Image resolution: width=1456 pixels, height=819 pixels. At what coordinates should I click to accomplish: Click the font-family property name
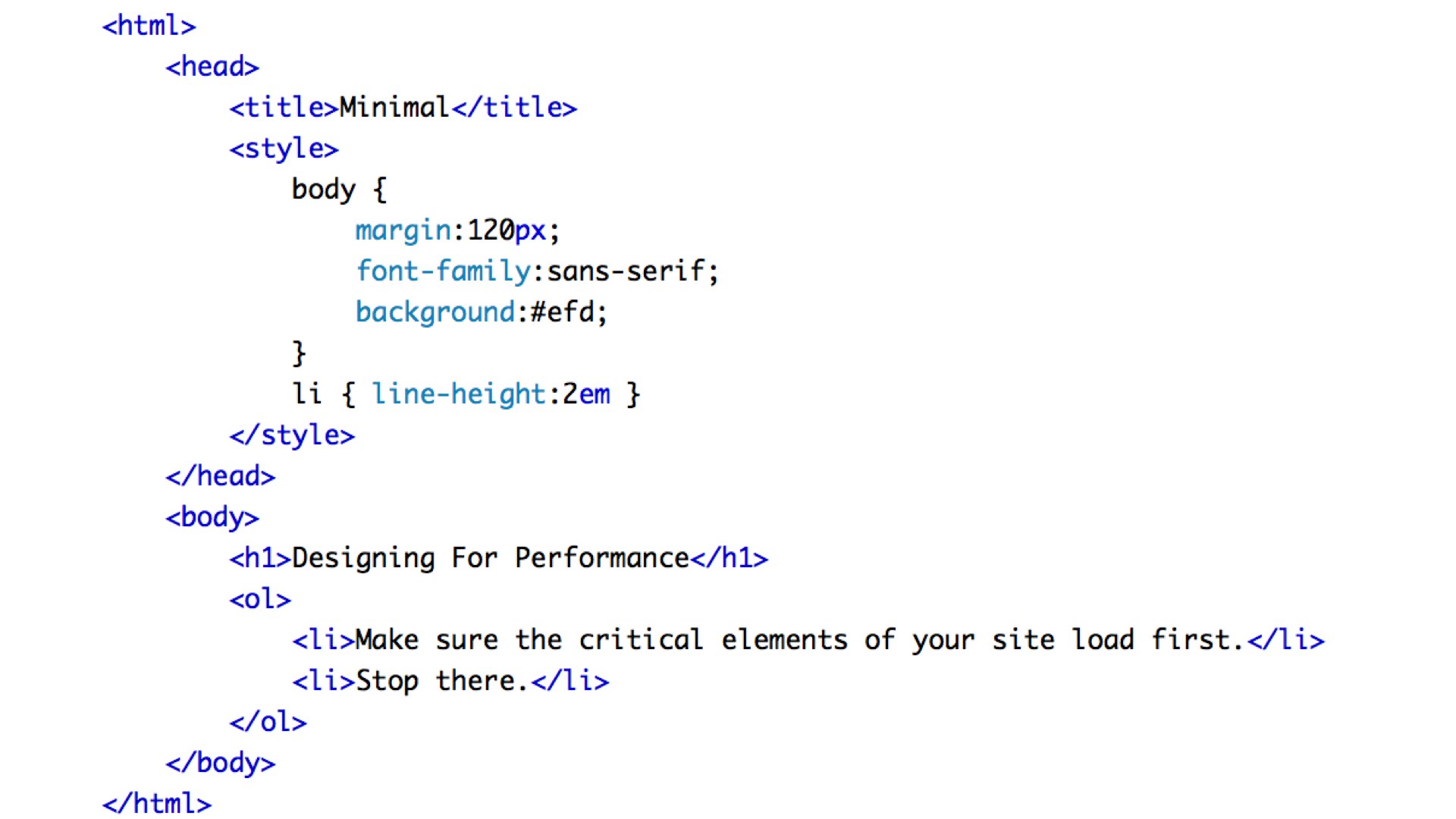tap(444, 271)
